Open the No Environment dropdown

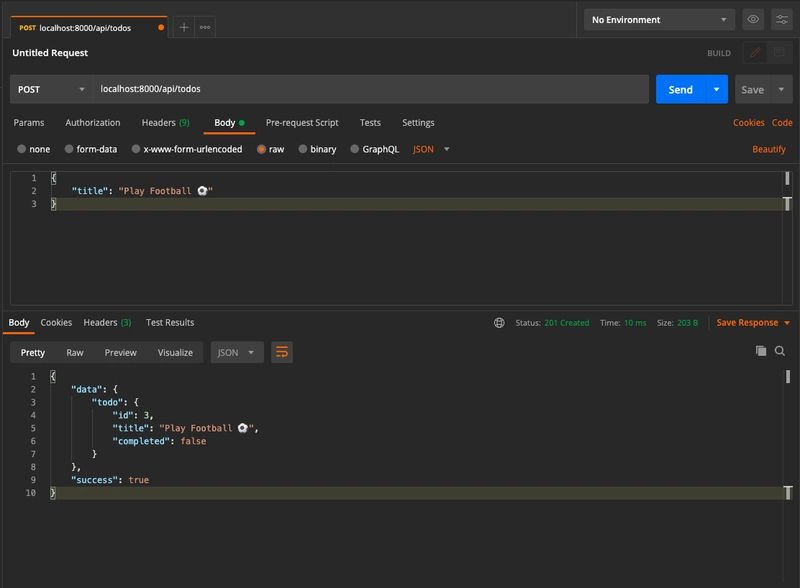(x=659, y=20)
